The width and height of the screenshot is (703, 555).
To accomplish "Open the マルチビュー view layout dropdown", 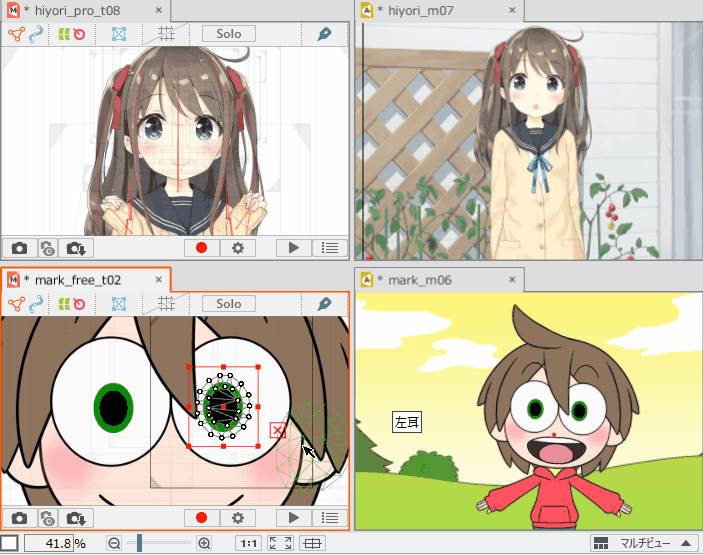I will coord(643,543).
